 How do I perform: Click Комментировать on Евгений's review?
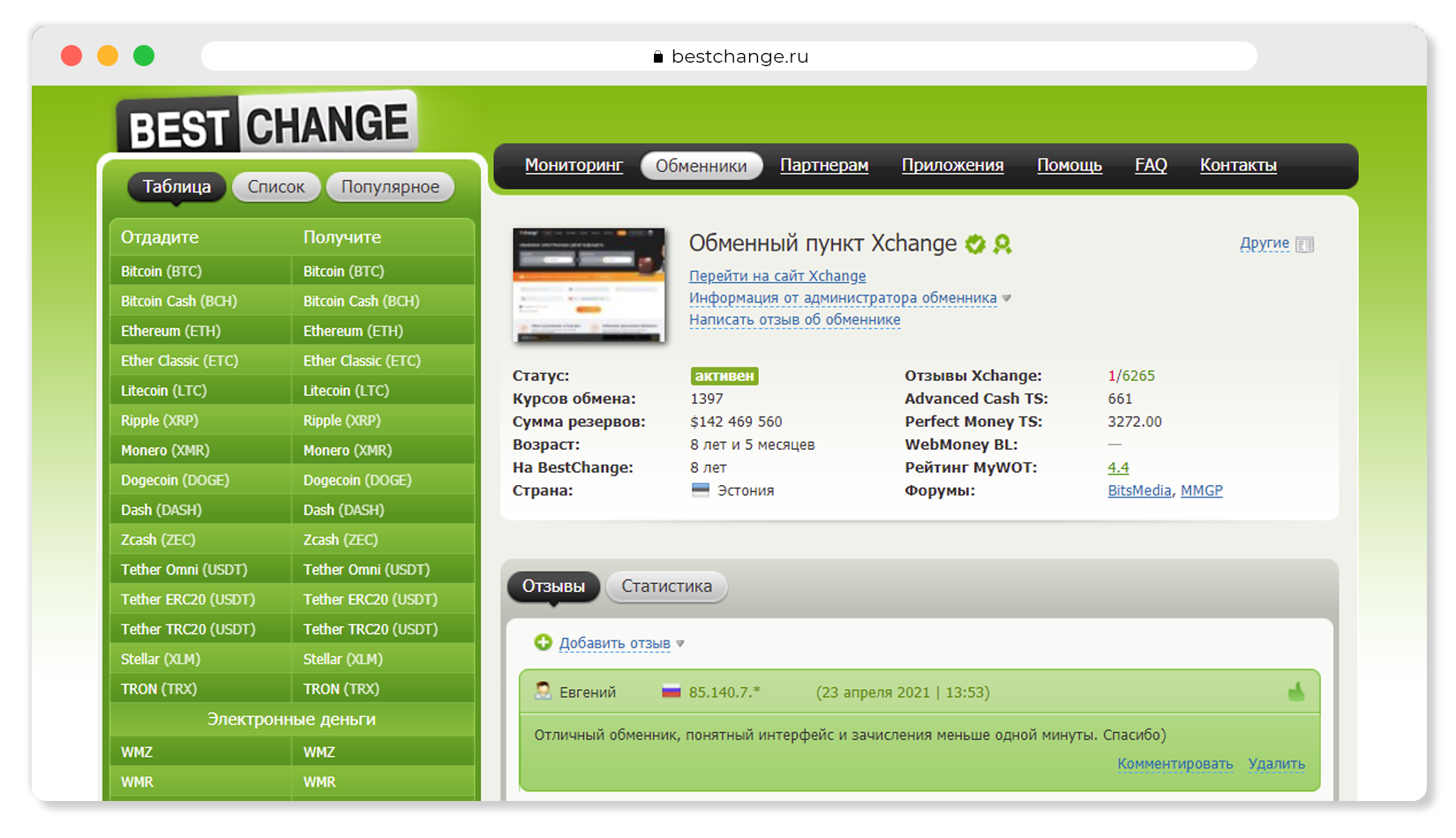(1175, 764)
